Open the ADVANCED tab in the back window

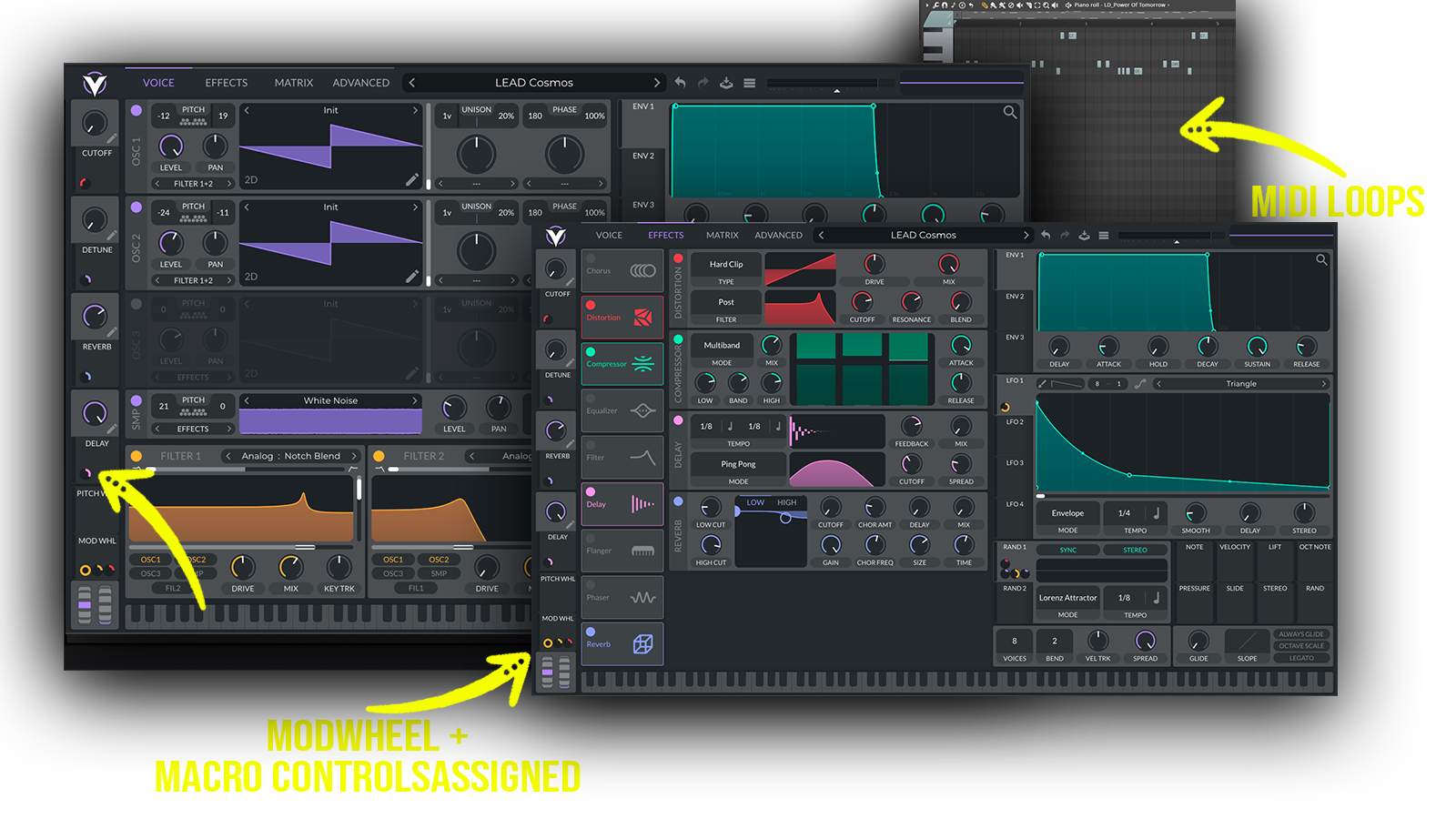coord(361,83)
